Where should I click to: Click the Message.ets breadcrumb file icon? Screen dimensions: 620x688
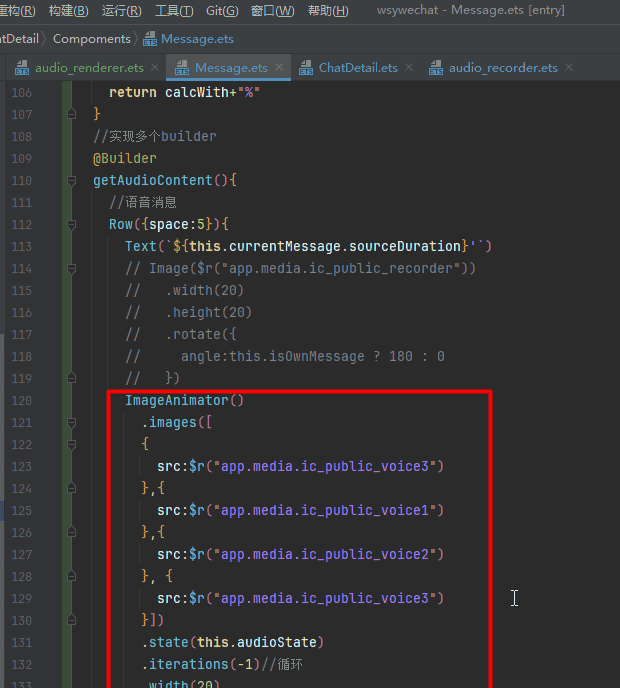[150, 39]
